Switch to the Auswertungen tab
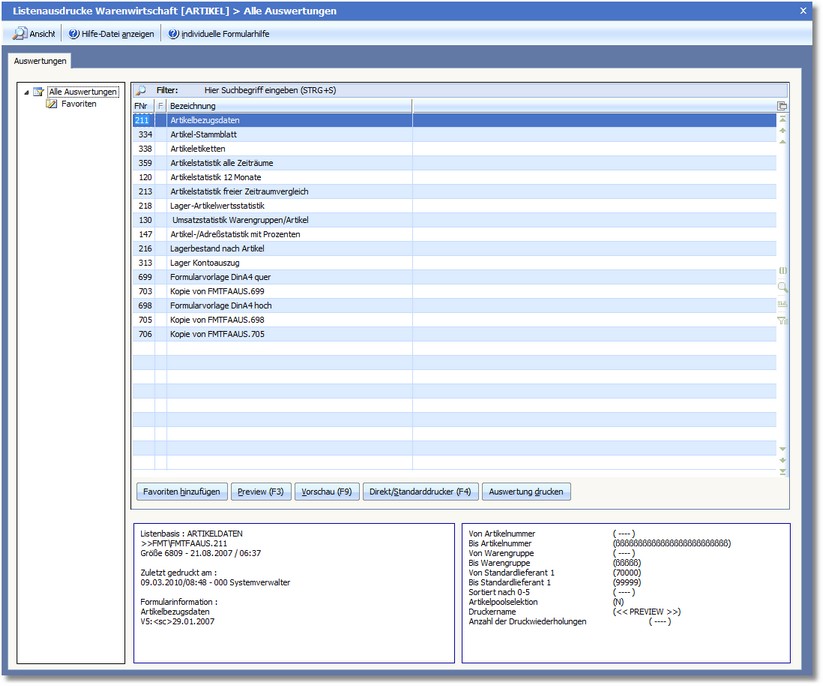 point(41,62)
